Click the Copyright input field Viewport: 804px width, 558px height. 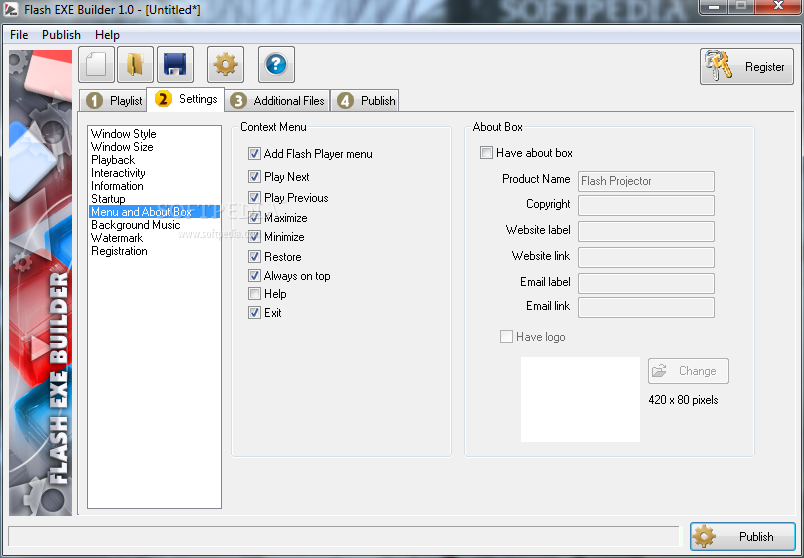[x=646, y=205]
